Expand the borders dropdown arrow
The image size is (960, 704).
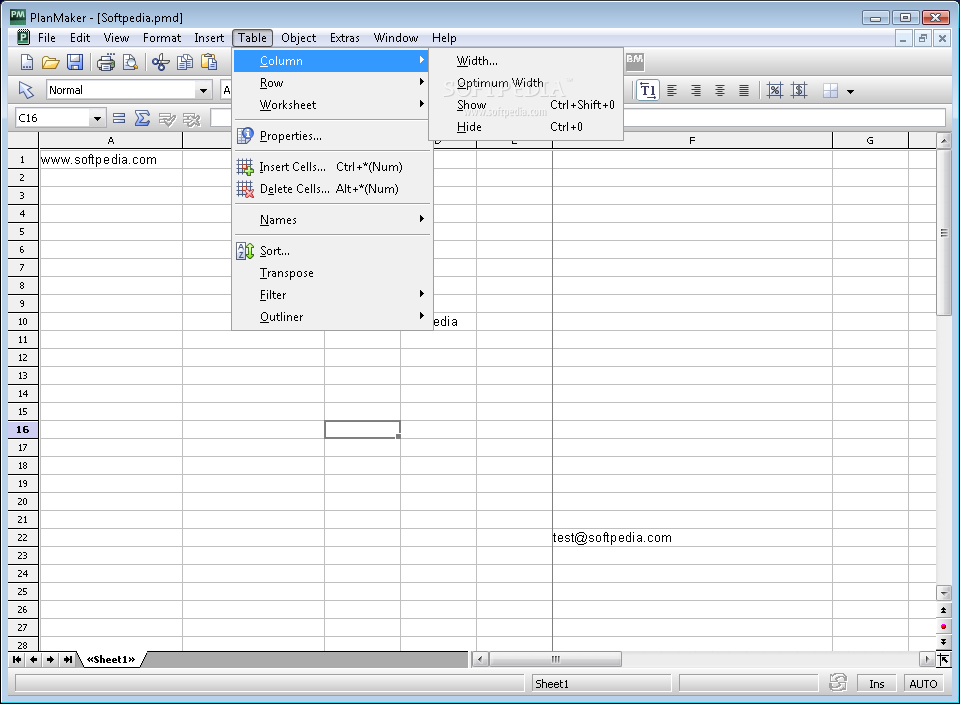tap(850, 91)
